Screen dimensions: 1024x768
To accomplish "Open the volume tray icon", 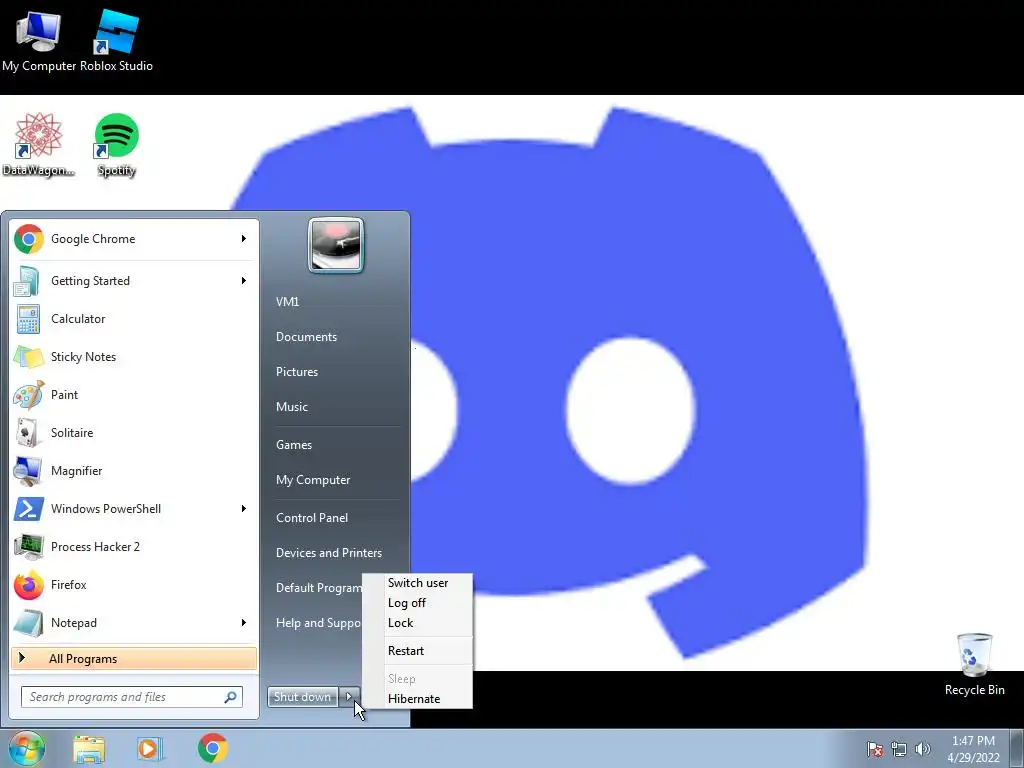I will pos(922,749).
